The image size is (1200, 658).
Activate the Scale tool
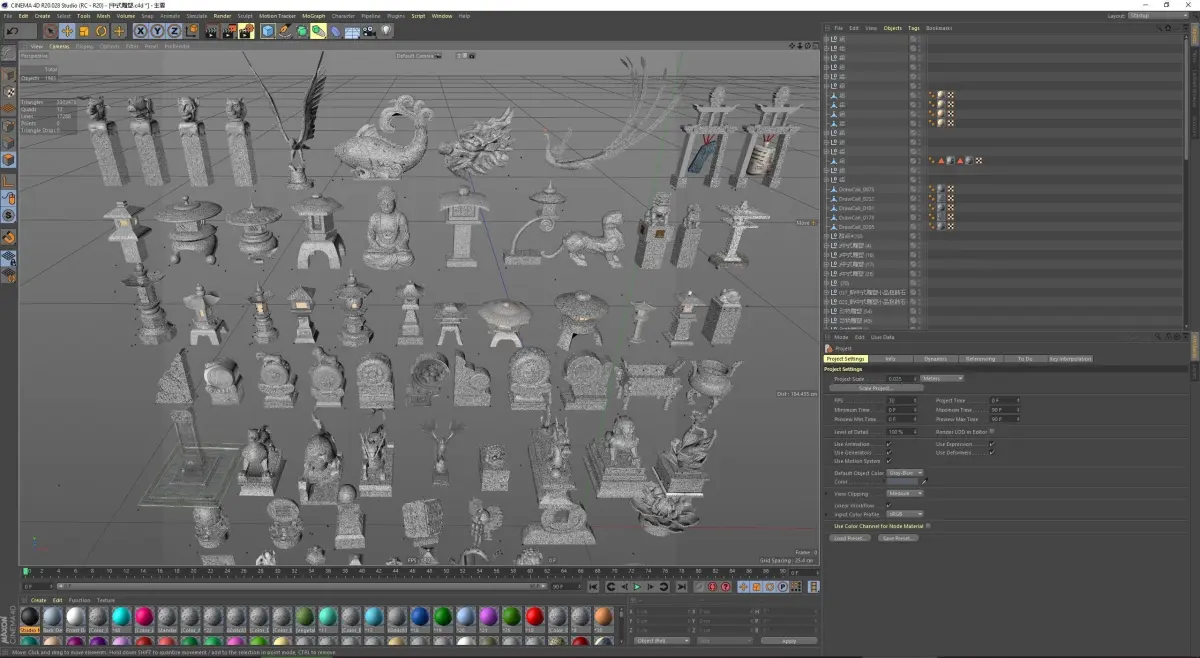(x=84, y=31)
